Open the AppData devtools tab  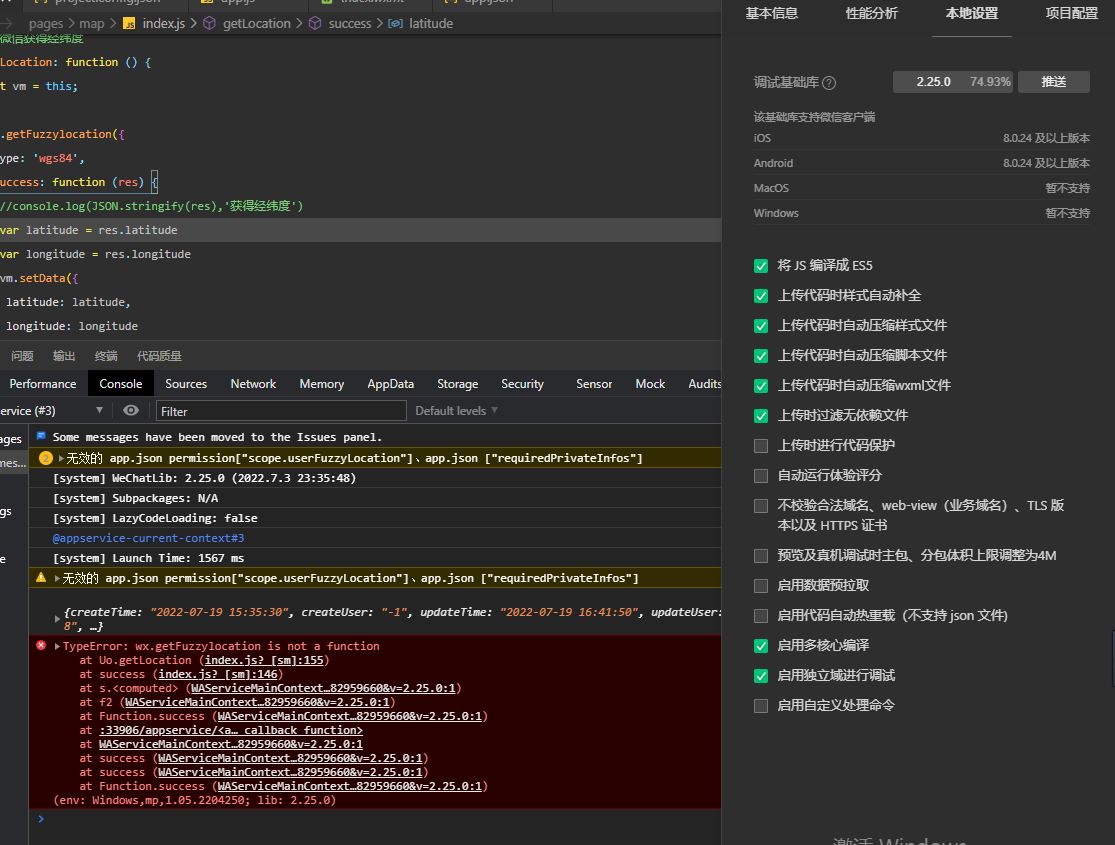click(390, 383)
